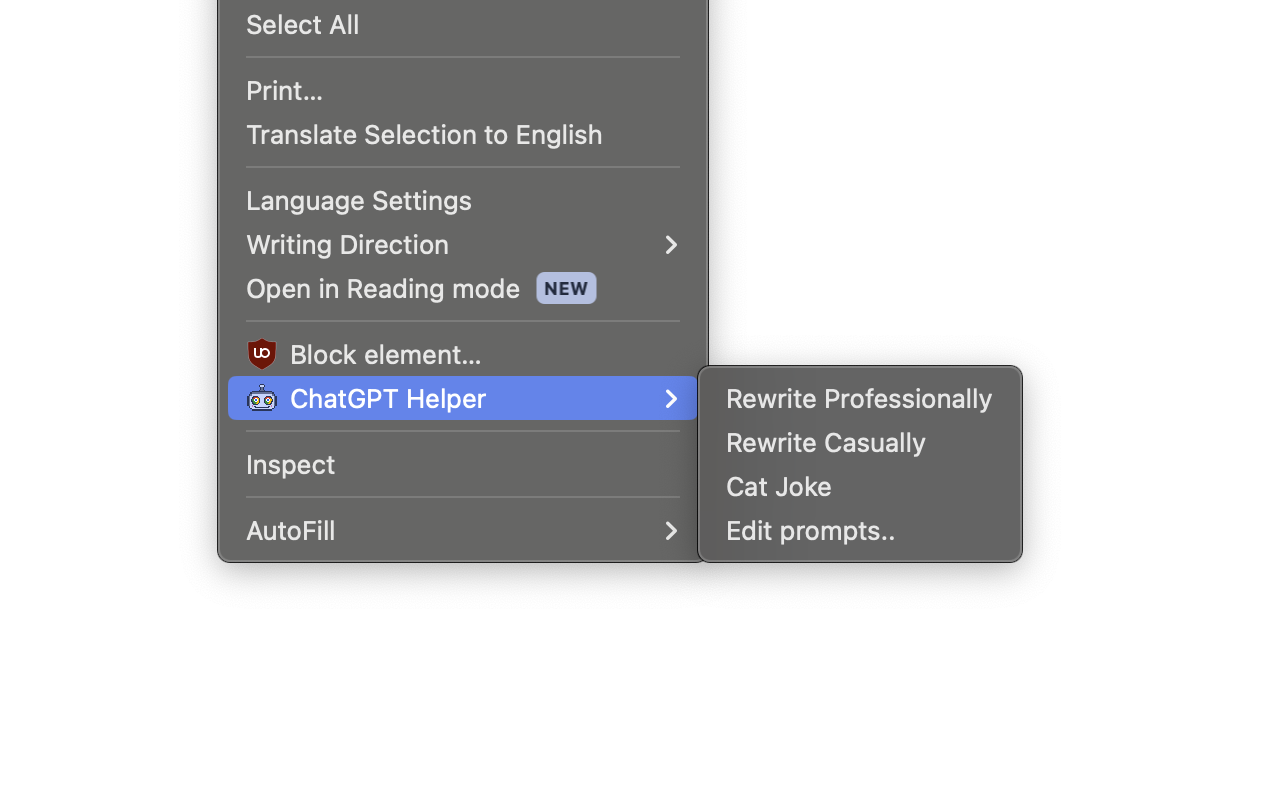Request a Cat Joke
This screenshot has height=800, width=1280.
(x=779, y=486)
